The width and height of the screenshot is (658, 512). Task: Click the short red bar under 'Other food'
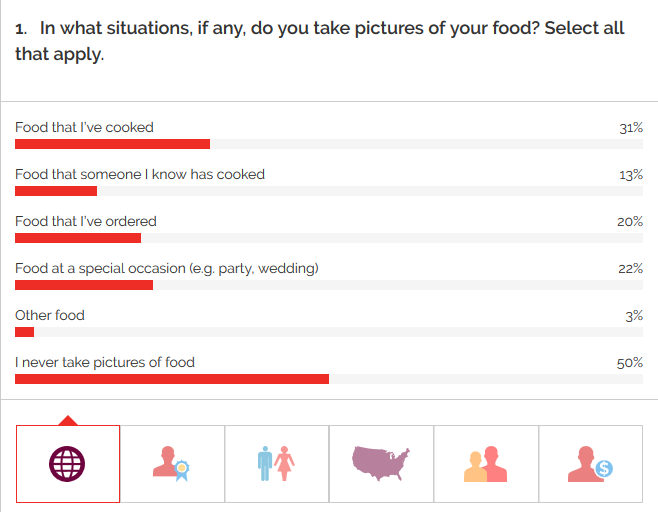pyautogui.click(x=25, y=332)
